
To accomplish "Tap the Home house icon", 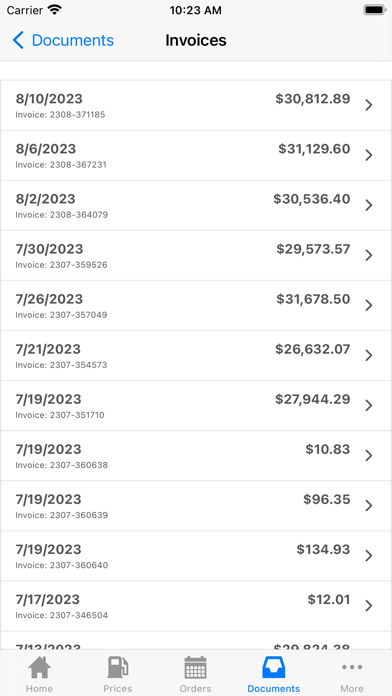I will pos(39,668).
